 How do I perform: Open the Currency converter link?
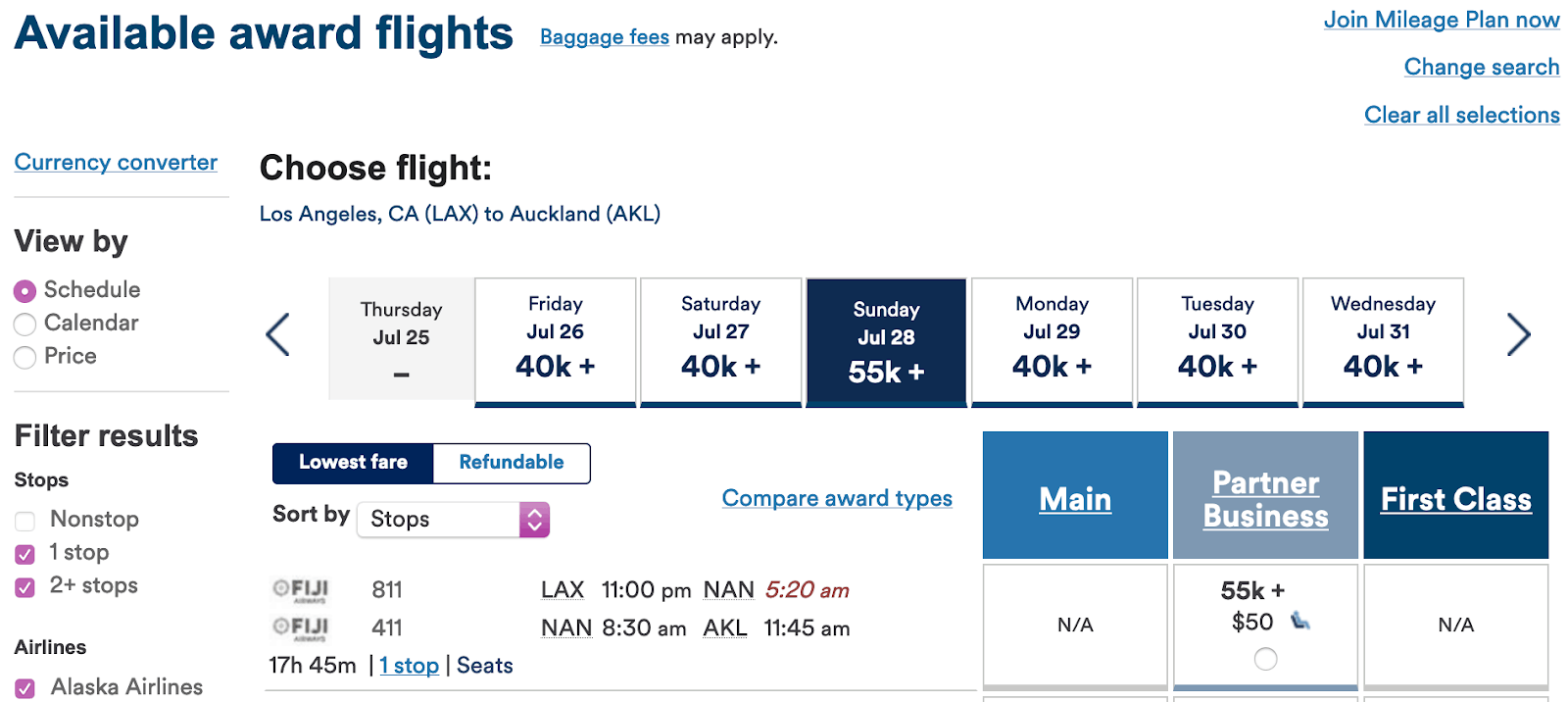pos(116,163)
